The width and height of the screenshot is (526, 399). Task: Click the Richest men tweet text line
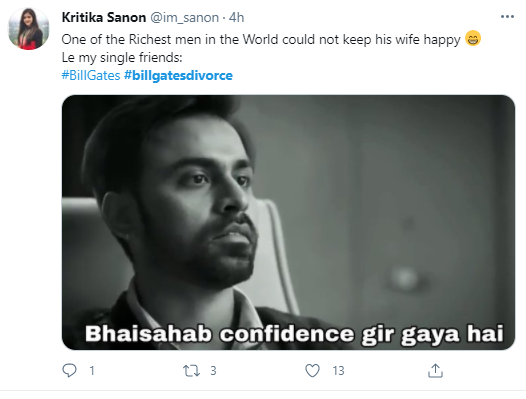pyautogui.click(x=261, y=40)
